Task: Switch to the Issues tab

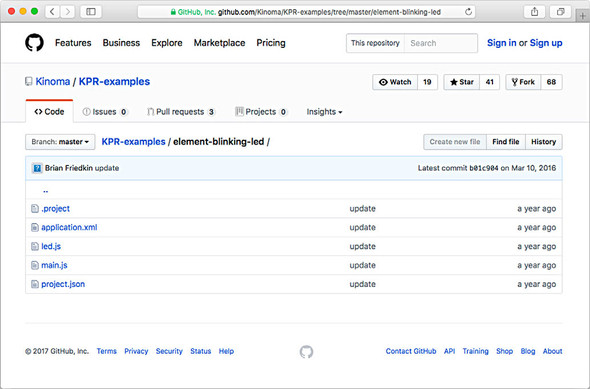Action: 105,112
